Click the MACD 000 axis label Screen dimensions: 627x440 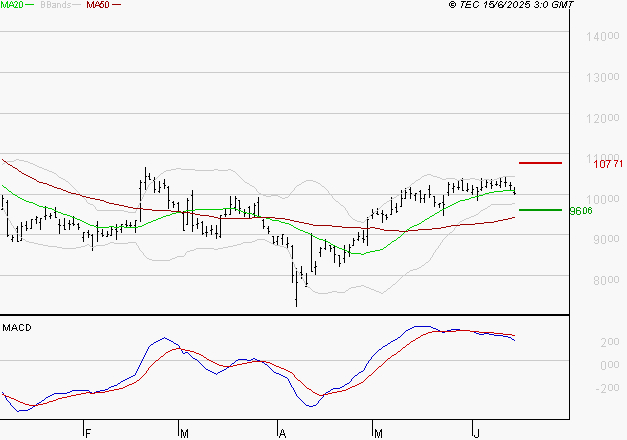point(610,365)
